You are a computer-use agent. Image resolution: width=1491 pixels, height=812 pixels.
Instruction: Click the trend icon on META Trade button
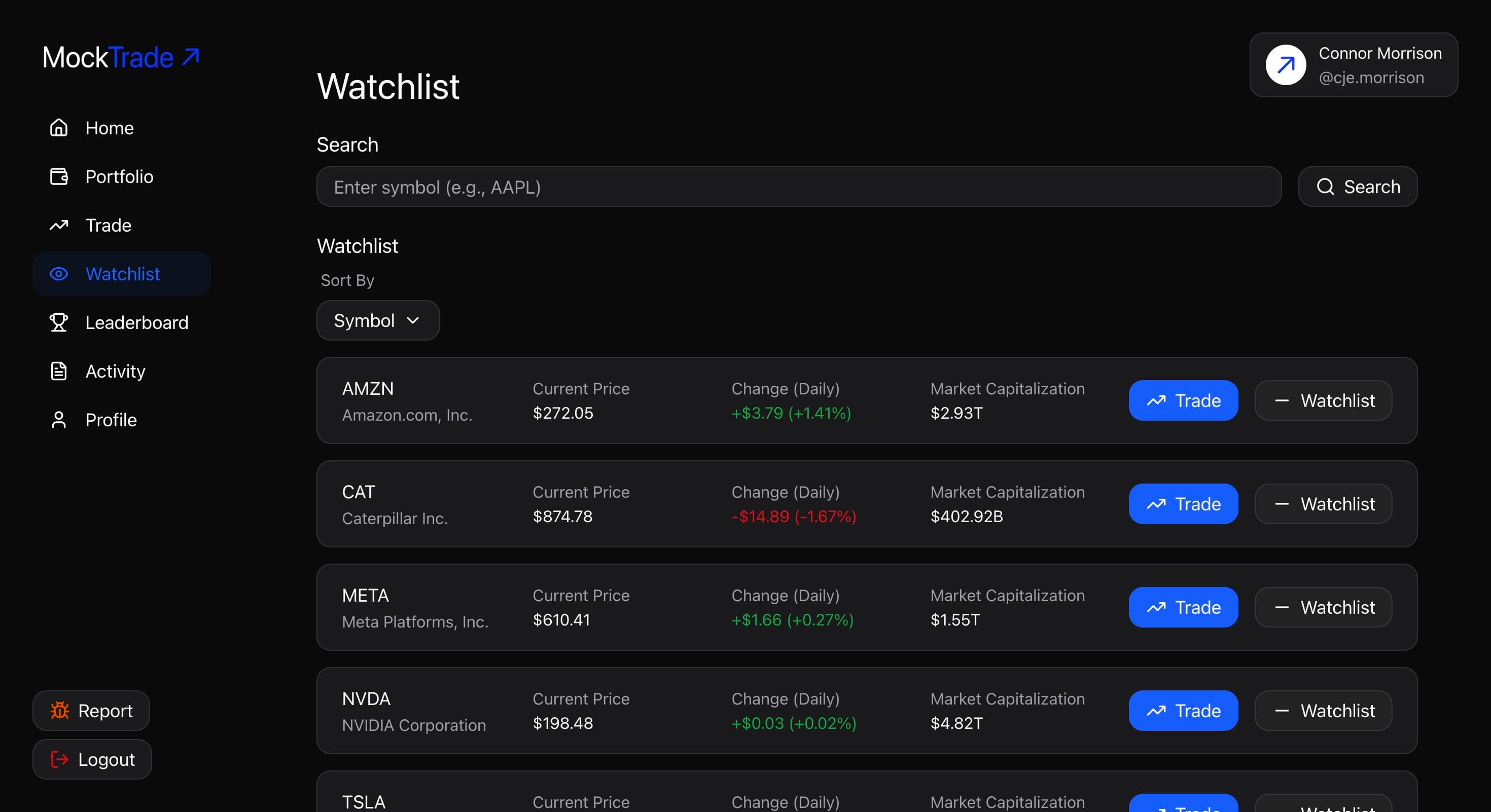click(1156, 607)
